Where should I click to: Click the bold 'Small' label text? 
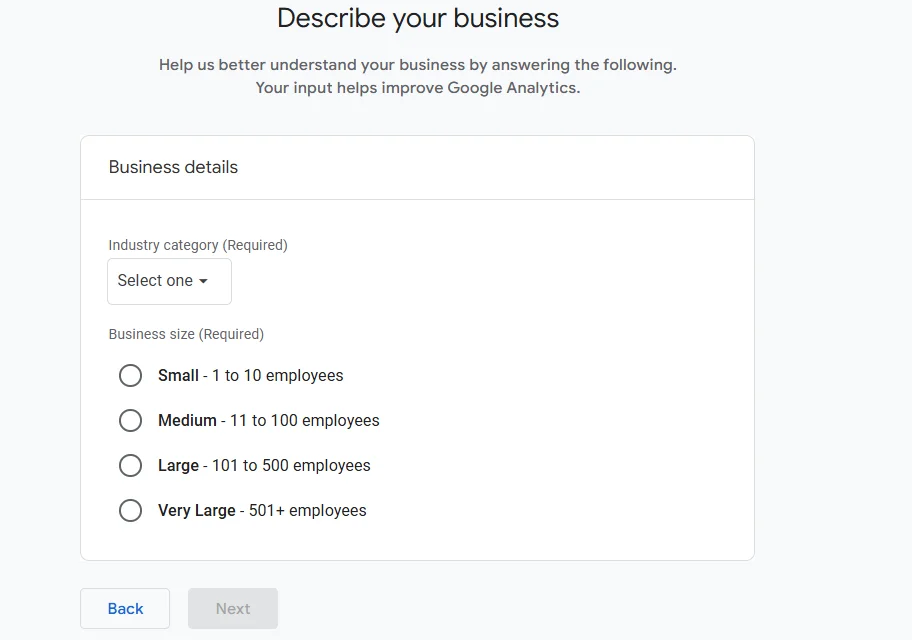pos(178,376)
